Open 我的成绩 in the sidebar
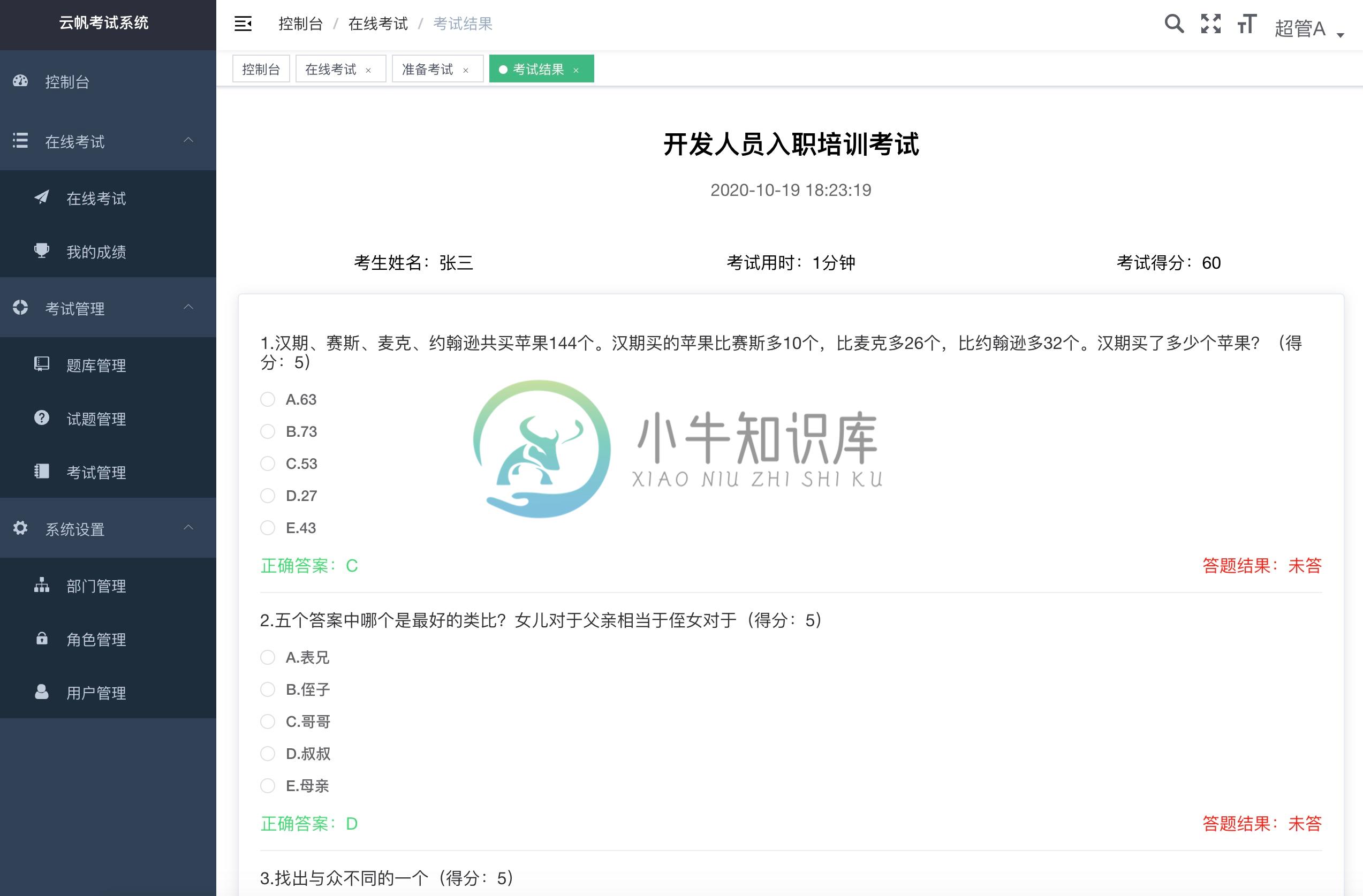The width and height of the screenshot is (1363, 896). pyautogui.click(x=108, y=252)
